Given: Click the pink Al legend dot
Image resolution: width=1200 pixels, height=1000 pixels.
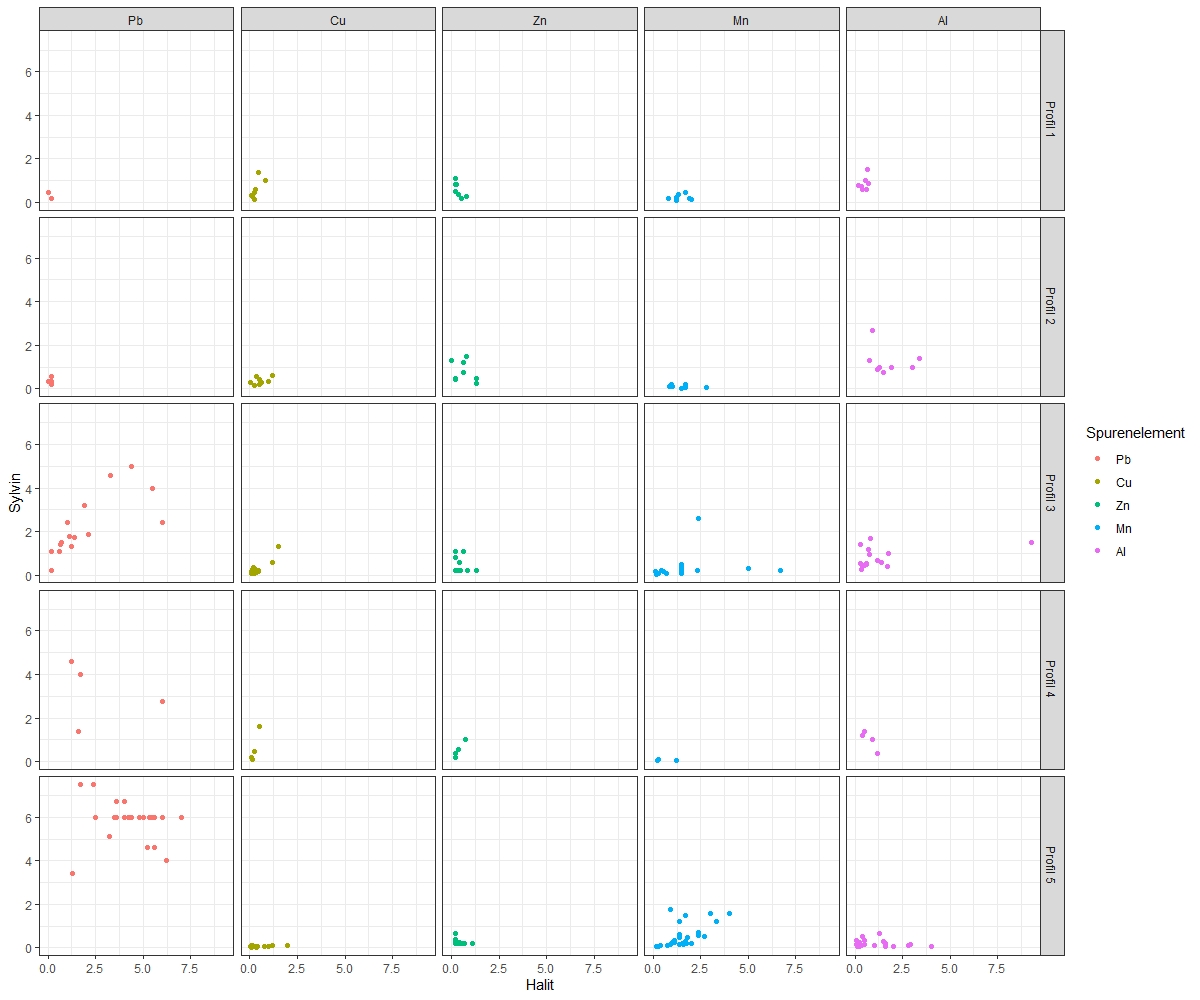Looking at the screenshot, I should click(x=1098, y=551).
